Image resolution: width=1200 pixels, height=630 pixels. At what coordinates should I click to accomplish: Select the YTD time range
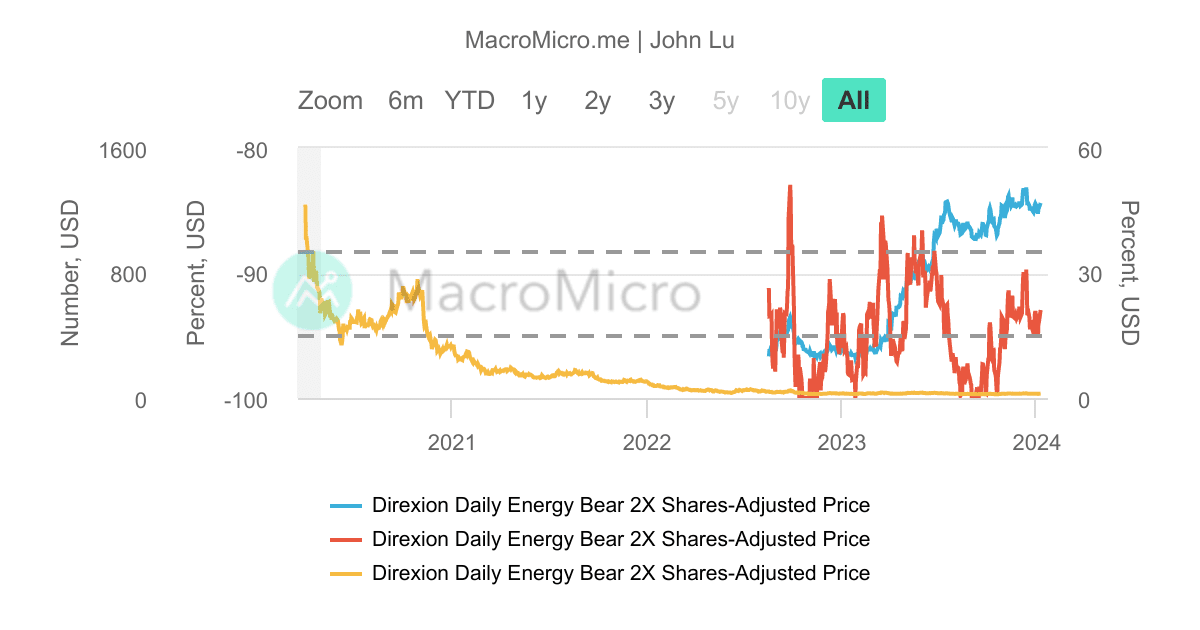click(469, 100)
